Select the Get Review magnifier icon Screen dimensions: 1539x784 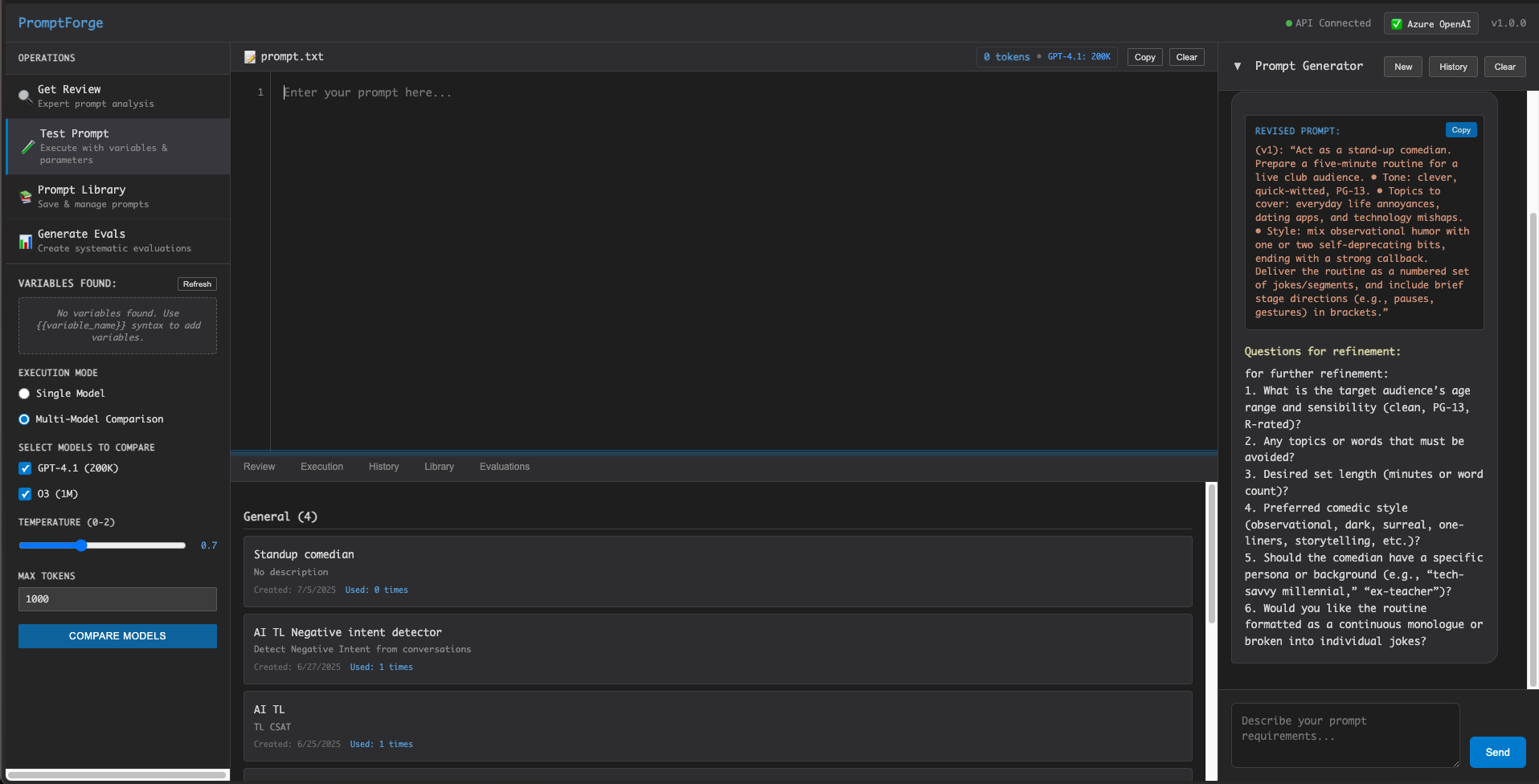24,96
